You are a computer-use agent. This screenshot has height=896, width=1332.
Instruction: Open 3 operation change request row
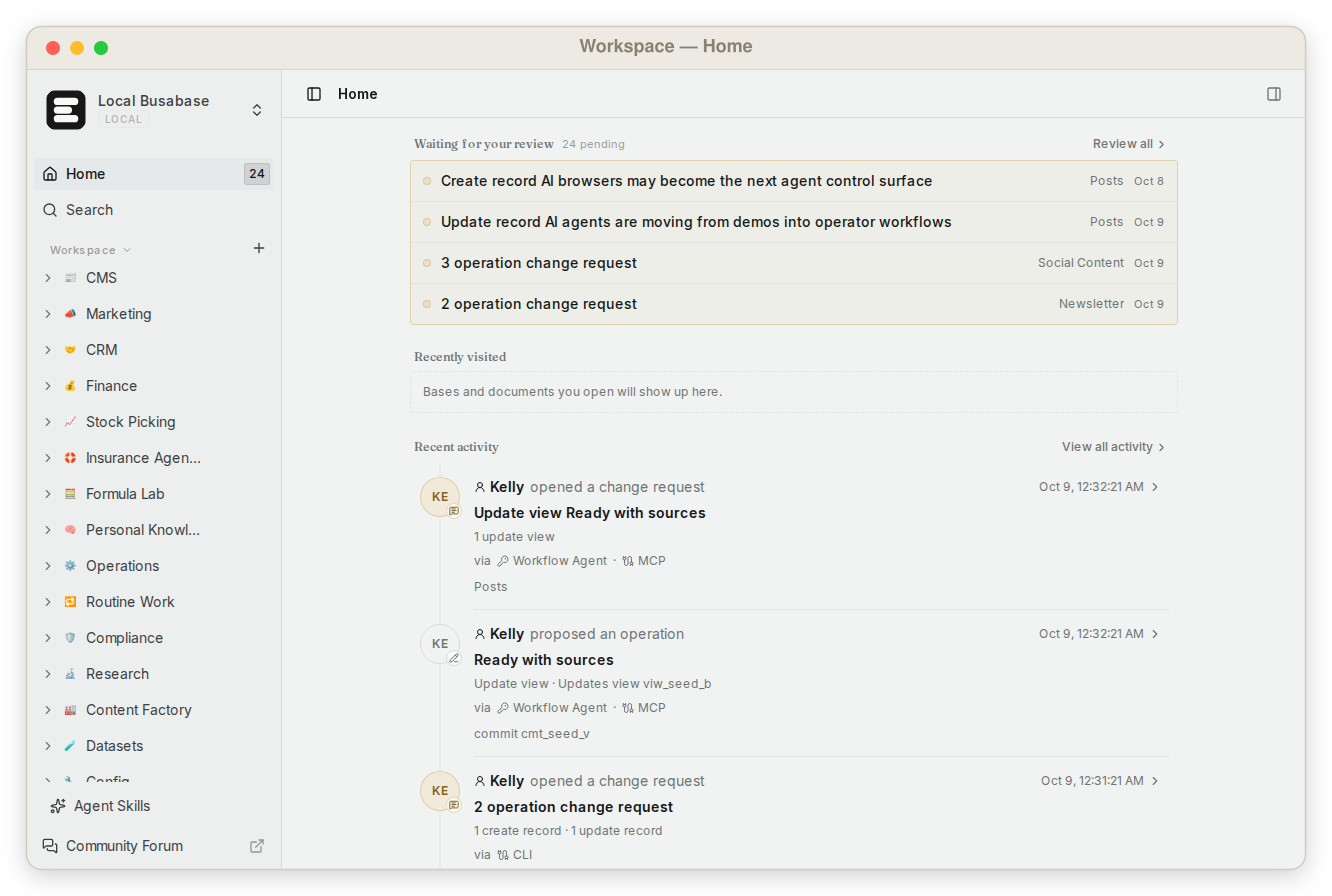794,263
